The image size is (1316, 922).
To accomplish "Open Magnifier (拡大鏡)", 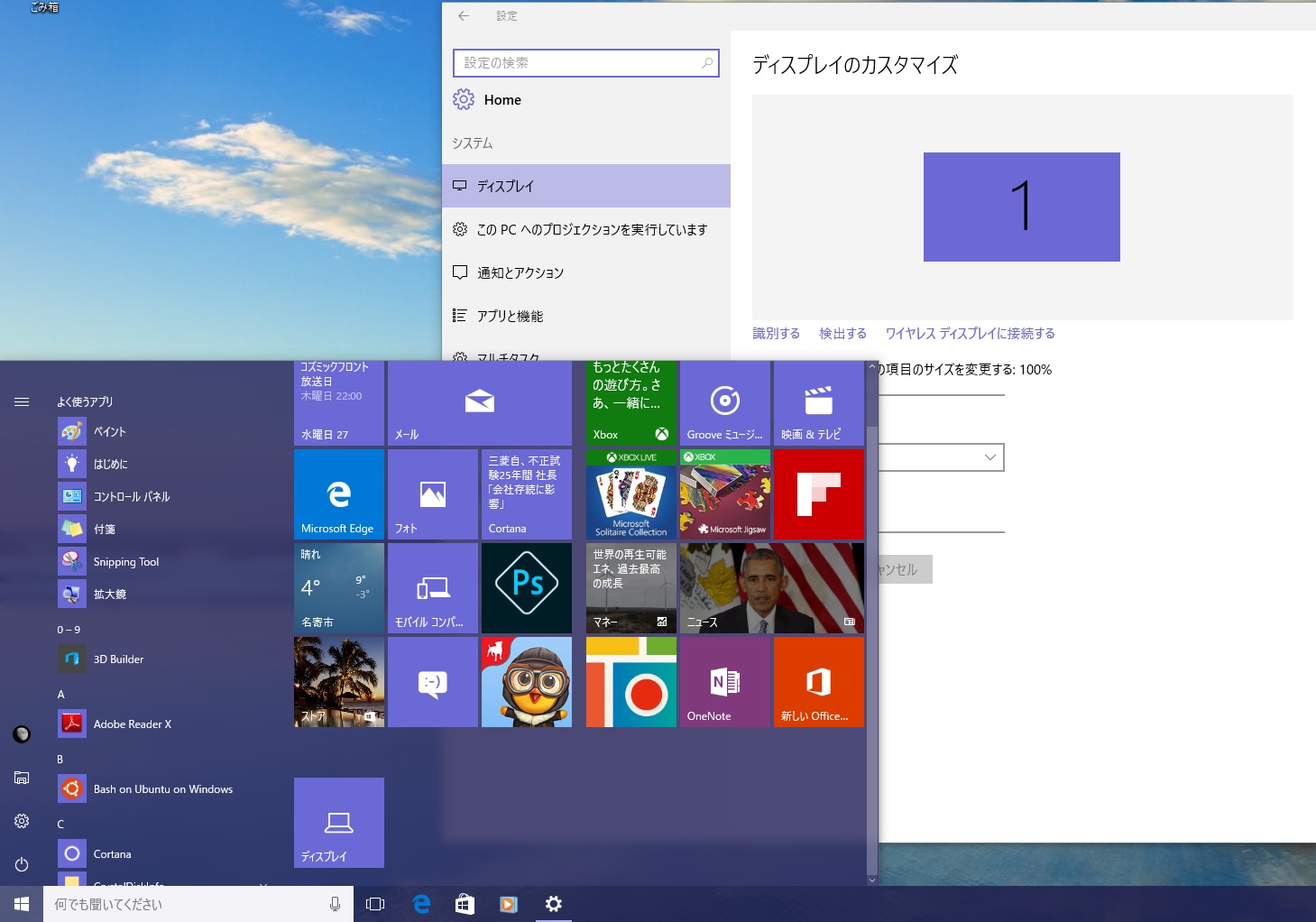I will tap(162, 594).
